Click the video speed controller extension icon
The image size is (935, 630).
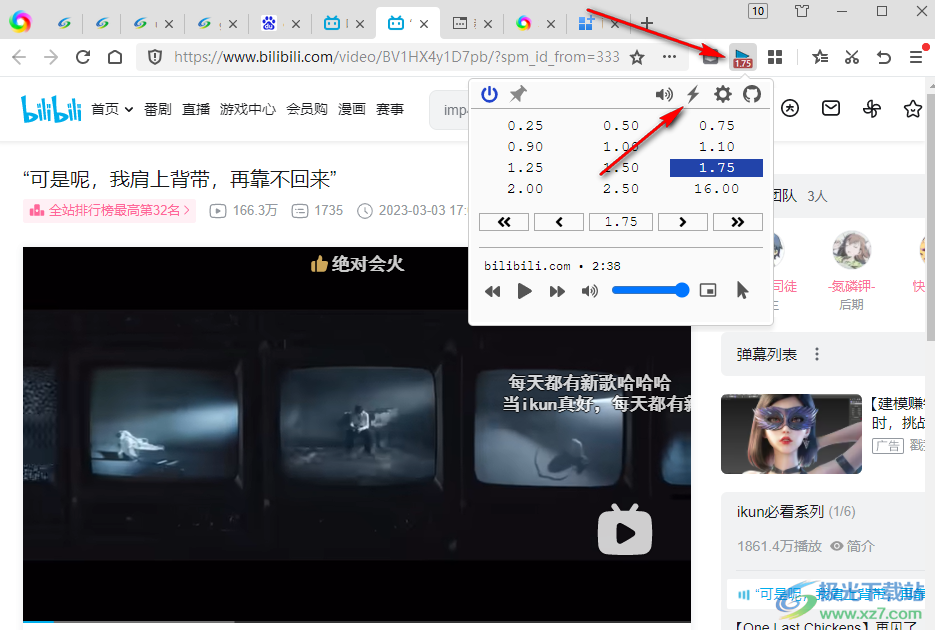[x=742, y=57]
